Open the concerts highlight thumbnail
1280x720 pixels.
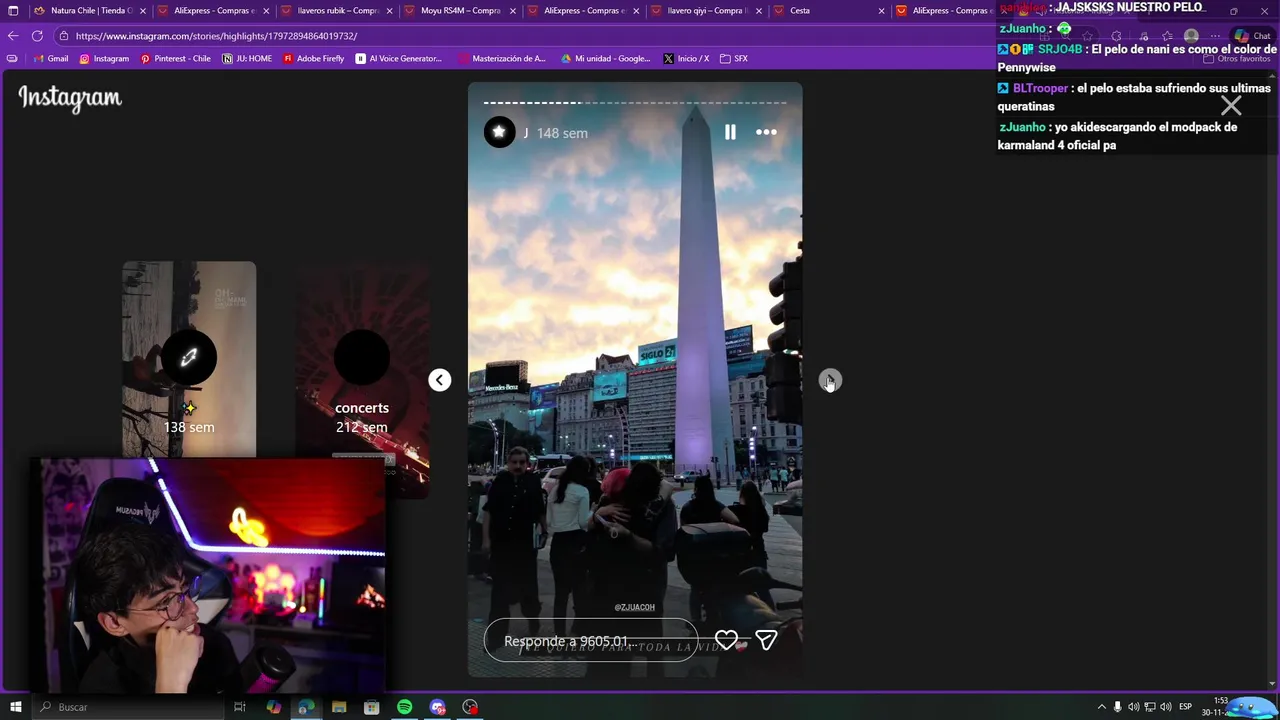[362, 380]
